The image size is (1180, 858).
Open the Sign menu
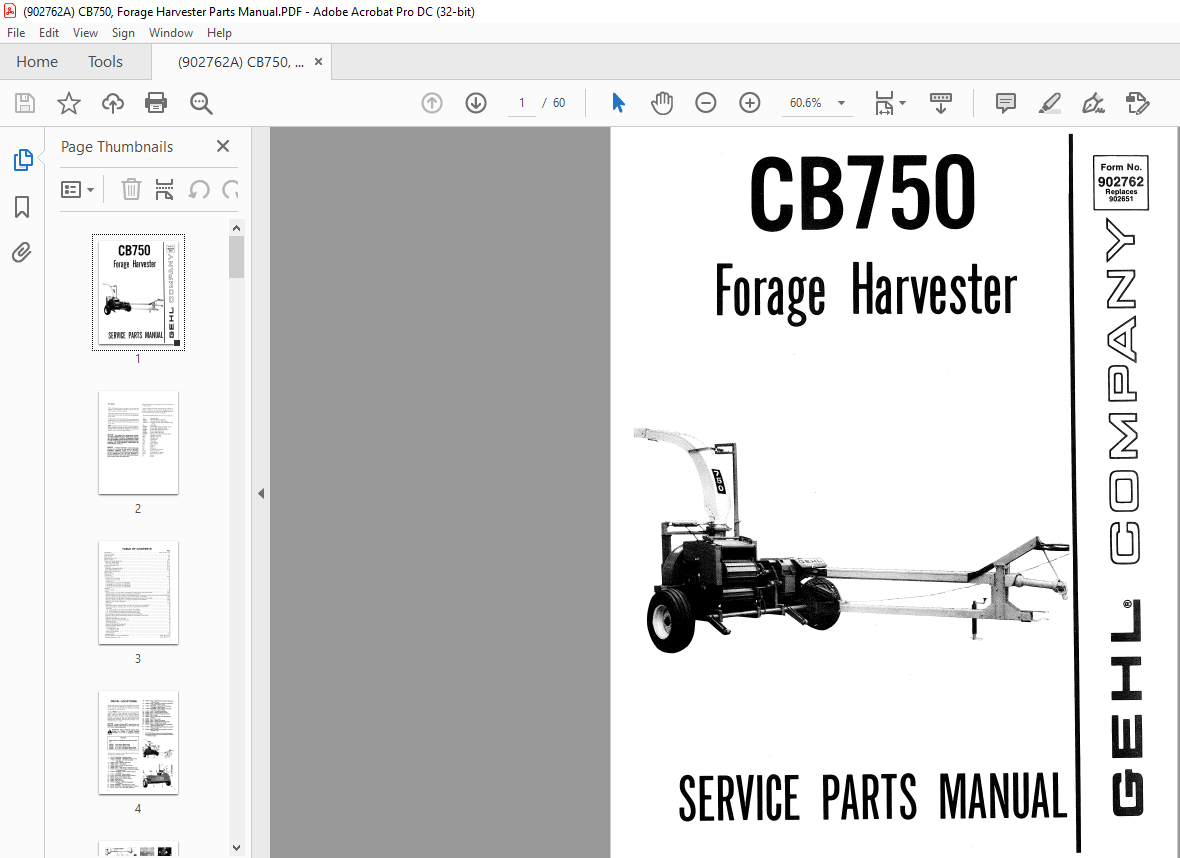[x=123, y=32]
